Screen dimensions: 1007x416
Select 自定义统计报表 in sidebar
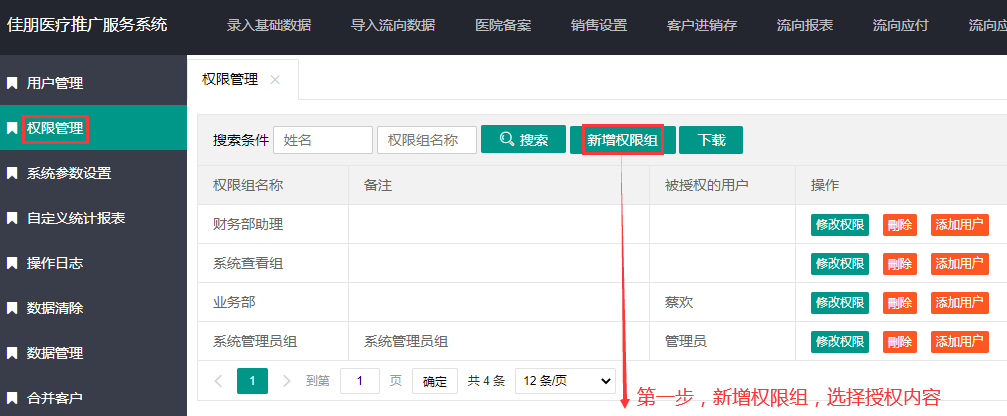coord(76,218)
